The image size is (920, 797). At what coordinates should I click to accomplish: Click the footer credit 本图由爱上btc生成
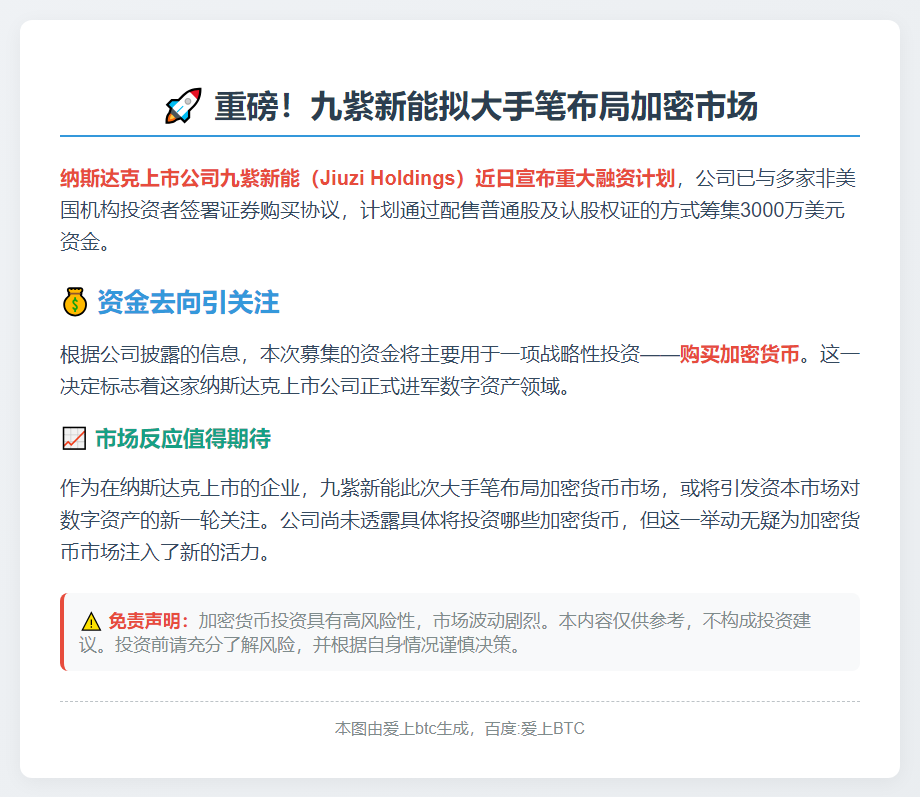pos(401,729)
